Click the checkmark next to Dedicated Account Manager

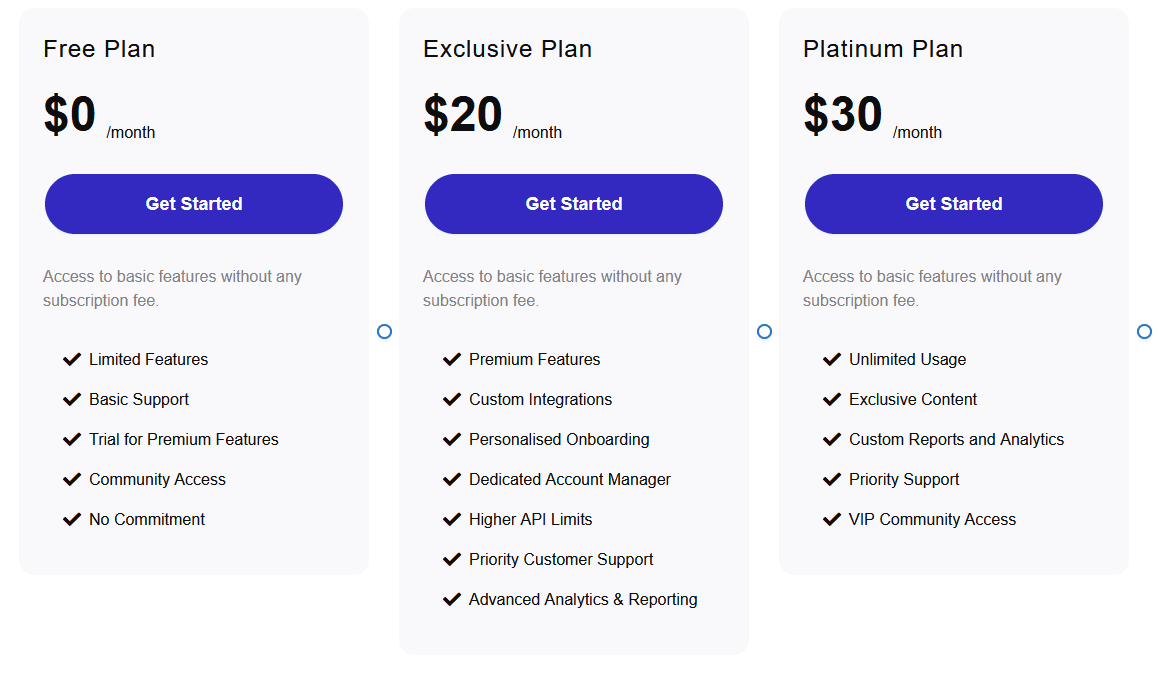pyautogui.click(x=452, y=479)
